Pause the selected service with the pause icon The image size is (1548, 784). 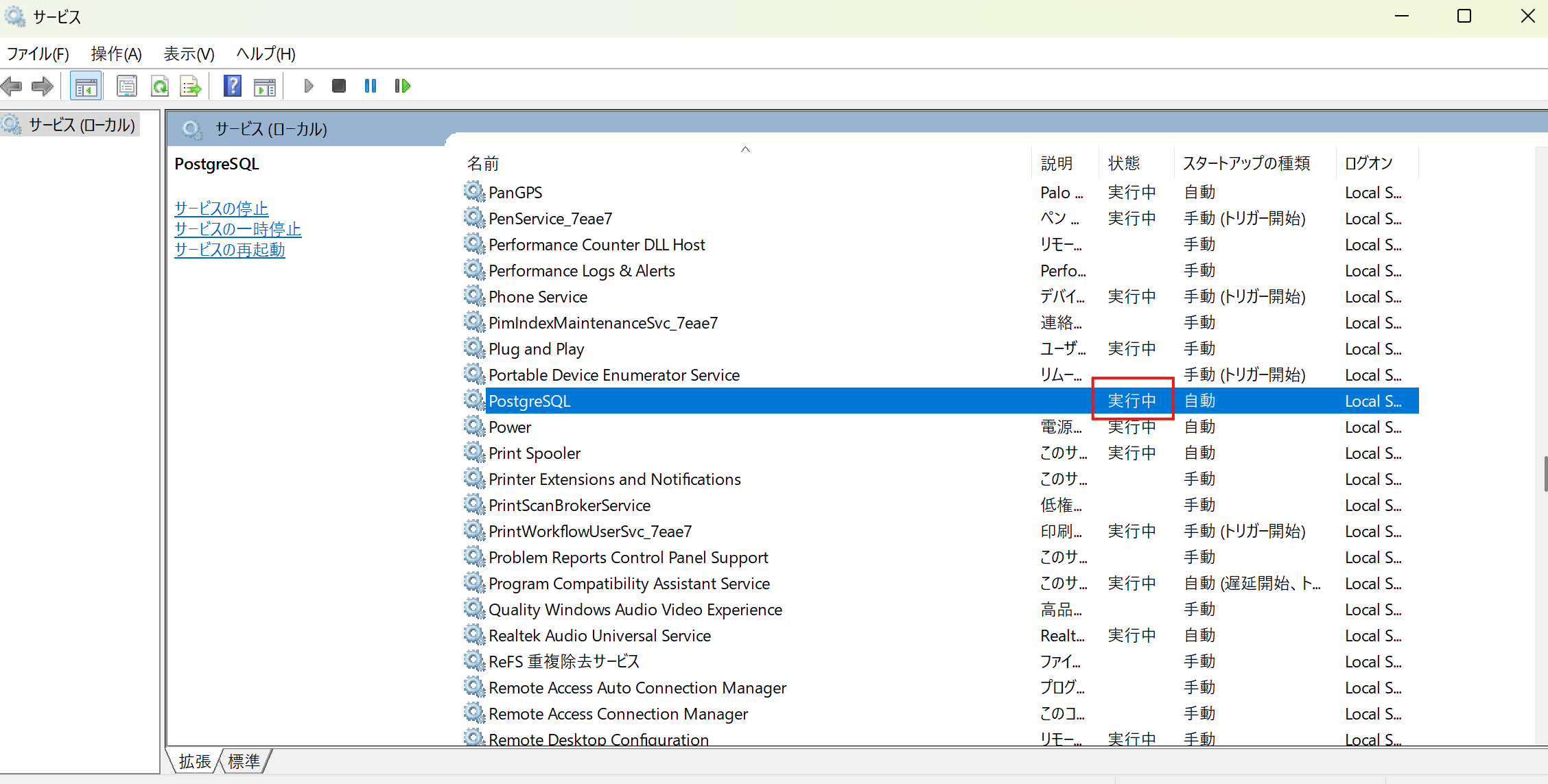coord(370,86)
